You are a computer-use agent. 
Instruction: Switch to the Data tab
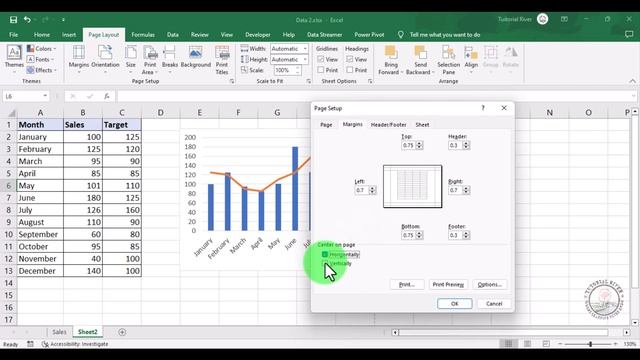173,35
